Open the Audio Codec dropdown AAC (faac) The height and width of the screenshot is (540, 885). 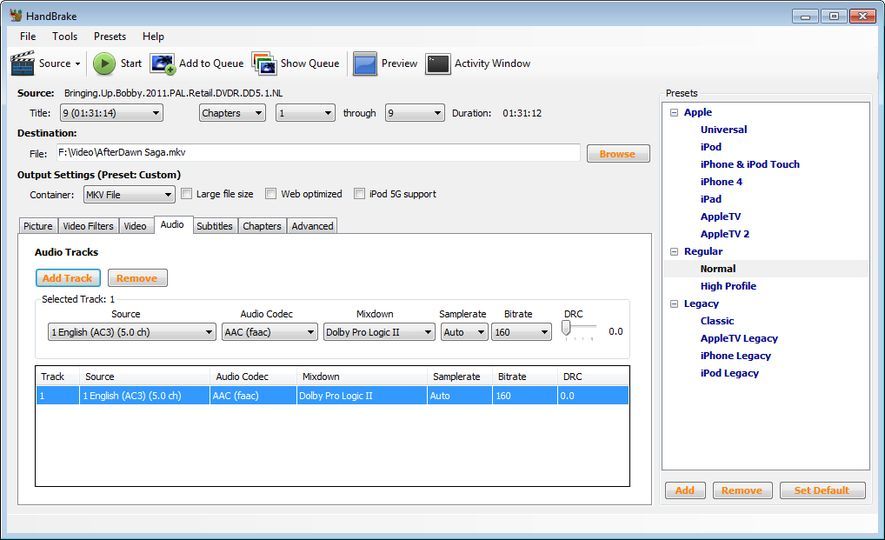coord(269,332)
